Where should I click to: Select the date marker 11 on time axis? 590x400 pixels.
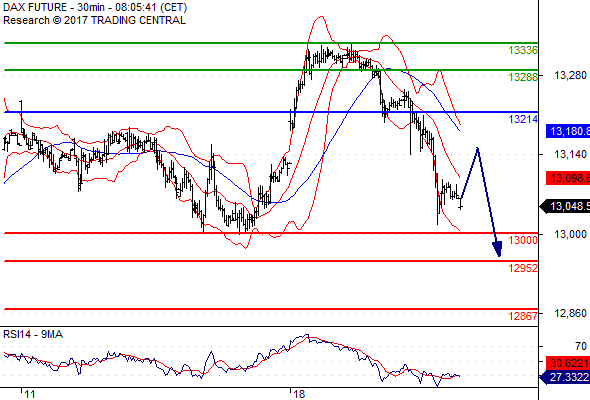pos(30,394)
